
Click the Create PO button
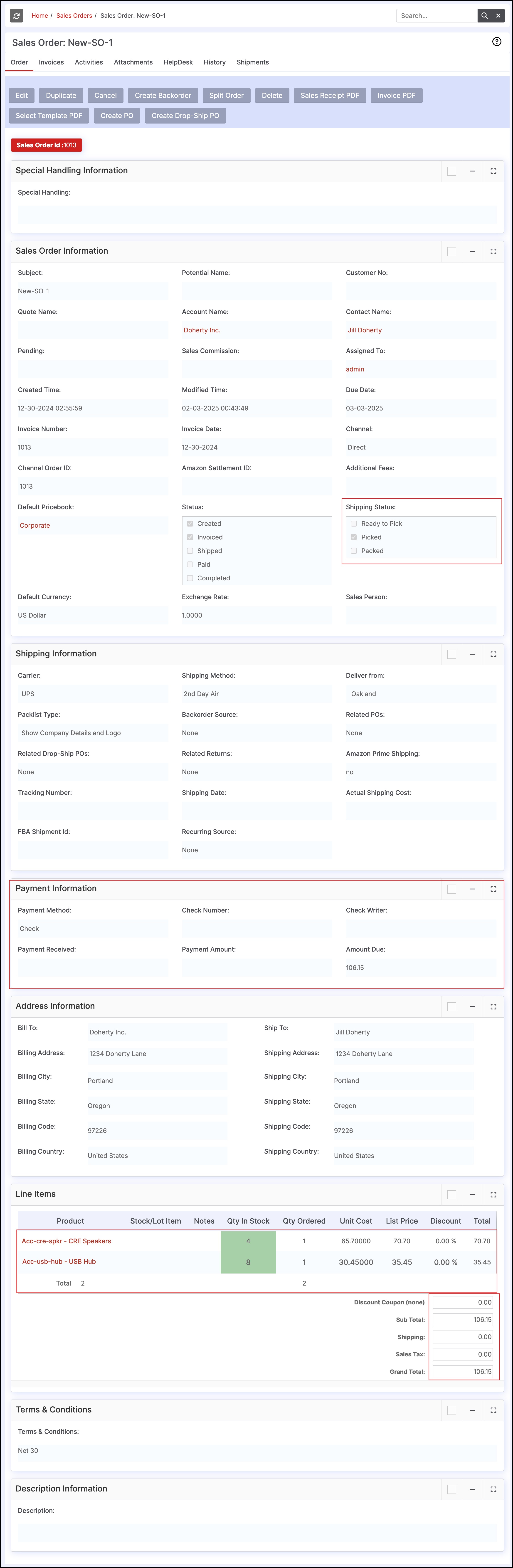click(117, 116)
